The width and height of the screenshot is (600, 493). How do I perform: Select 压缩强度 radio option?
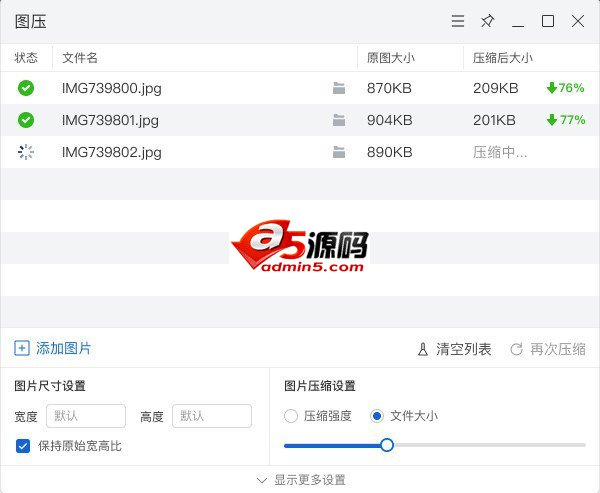pos(291,416)
